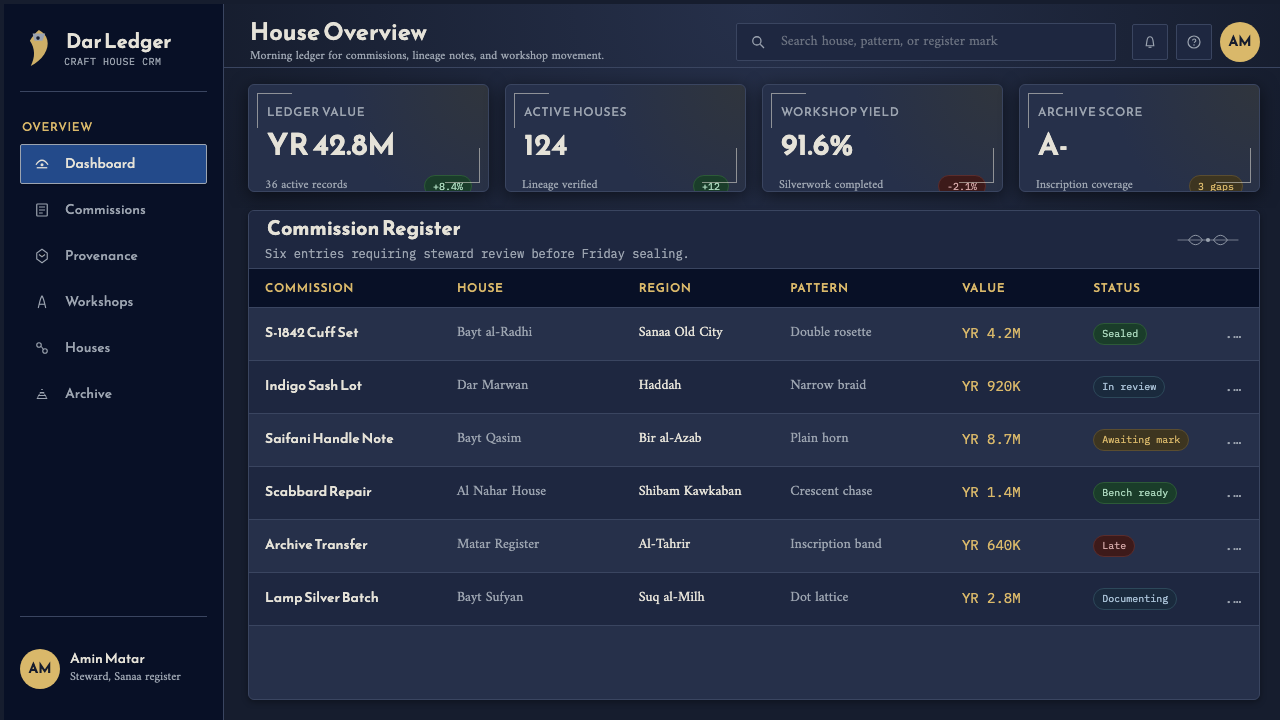The width and height of the screenshot is (1280, 720).
Task: Click the Provenance hexagon icon
Action: click(x=42, y=256)
